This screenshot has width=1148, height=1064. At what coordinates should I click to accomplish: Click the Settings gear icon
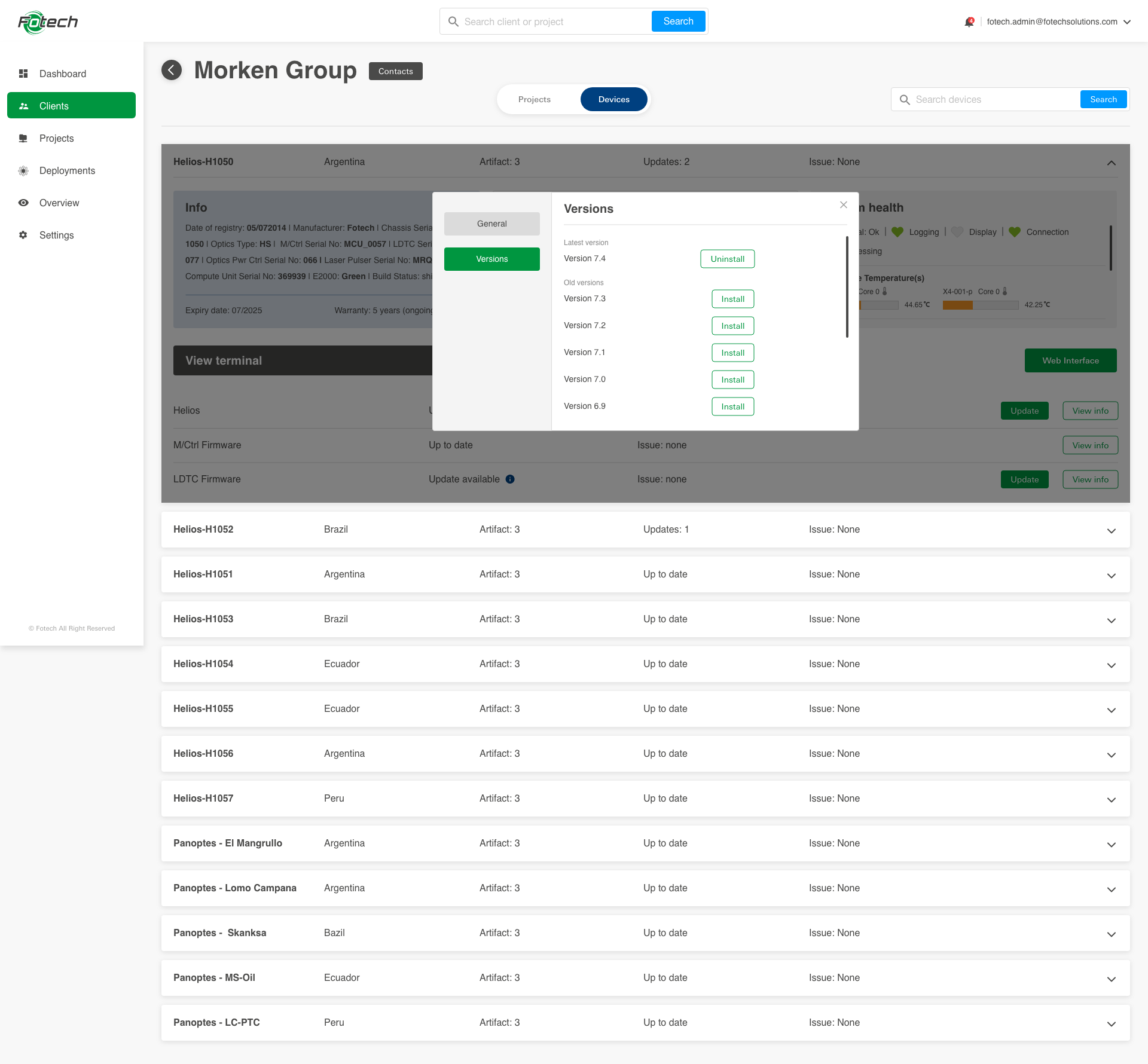point(23,235)
